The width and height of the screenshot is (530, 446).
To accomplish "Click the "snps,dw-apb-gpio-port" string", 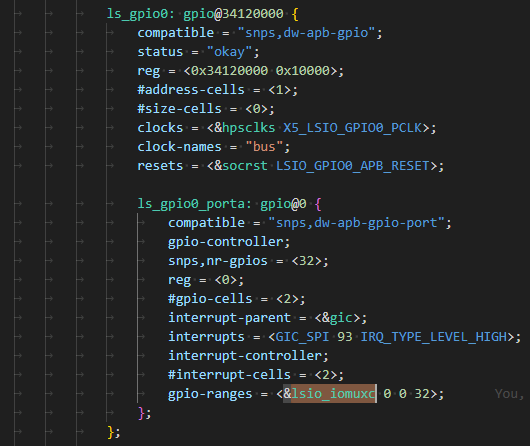I will pyautogui.click(x=356, y=223).
